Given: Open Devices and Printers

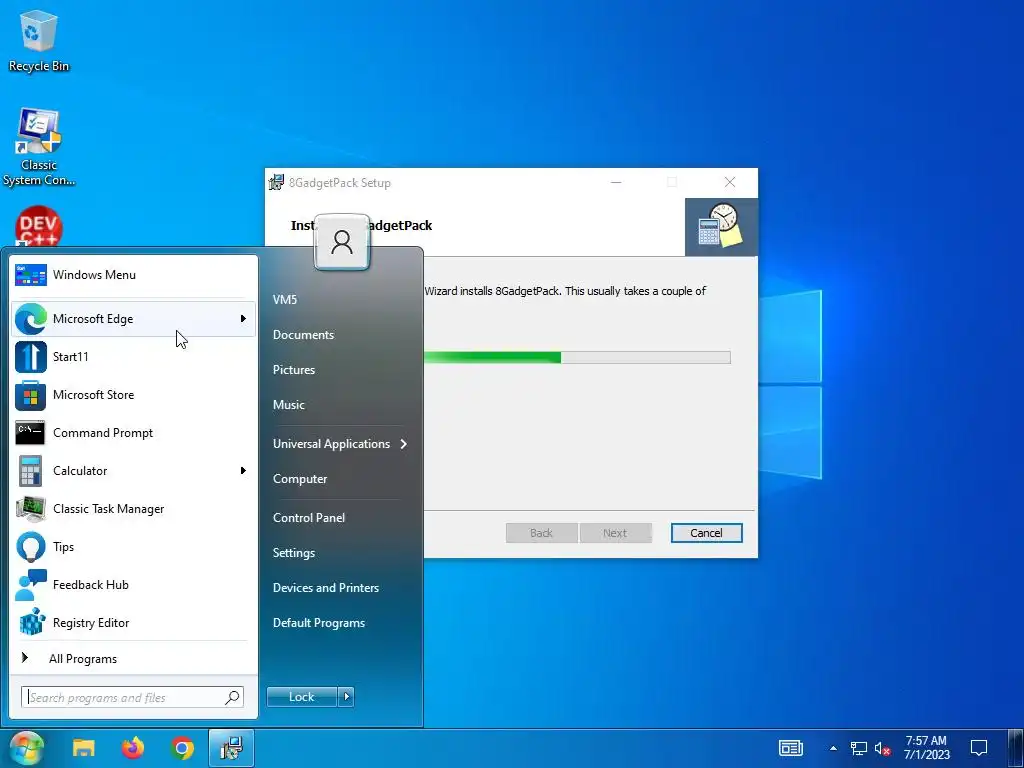Looking at the screenshot, I should point(326,588).
